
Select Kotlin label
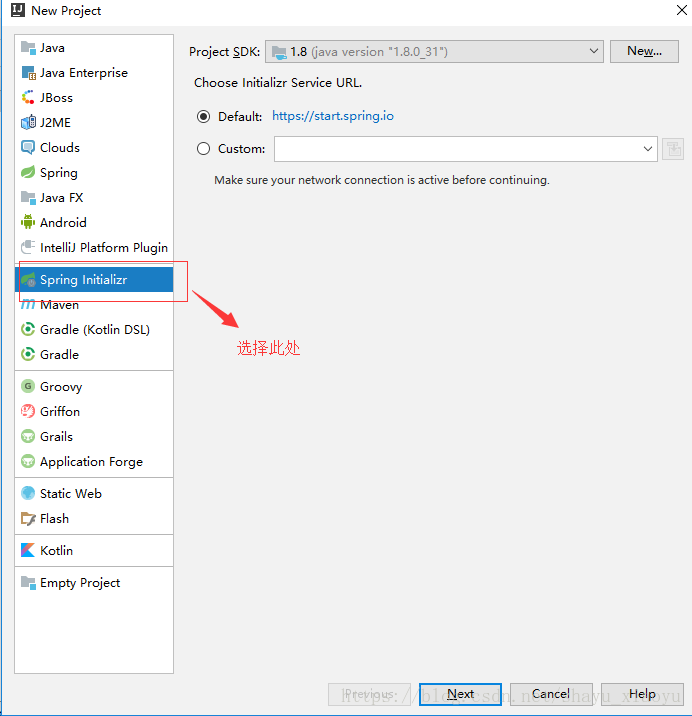point(56,551)
